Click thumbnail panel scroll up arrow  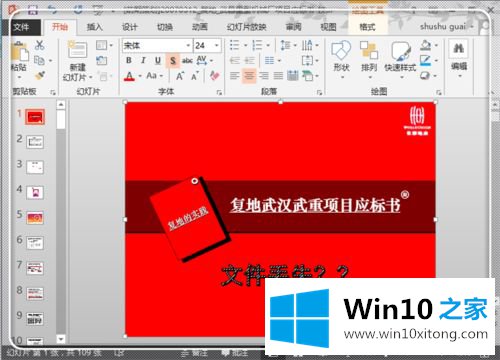[61, 105]
